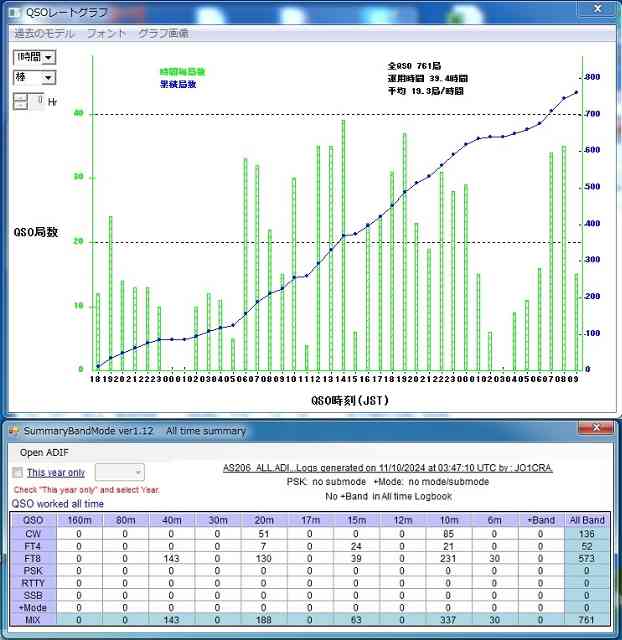Click the All Band column header
622x640 pixels.
(x=588, y=519)
